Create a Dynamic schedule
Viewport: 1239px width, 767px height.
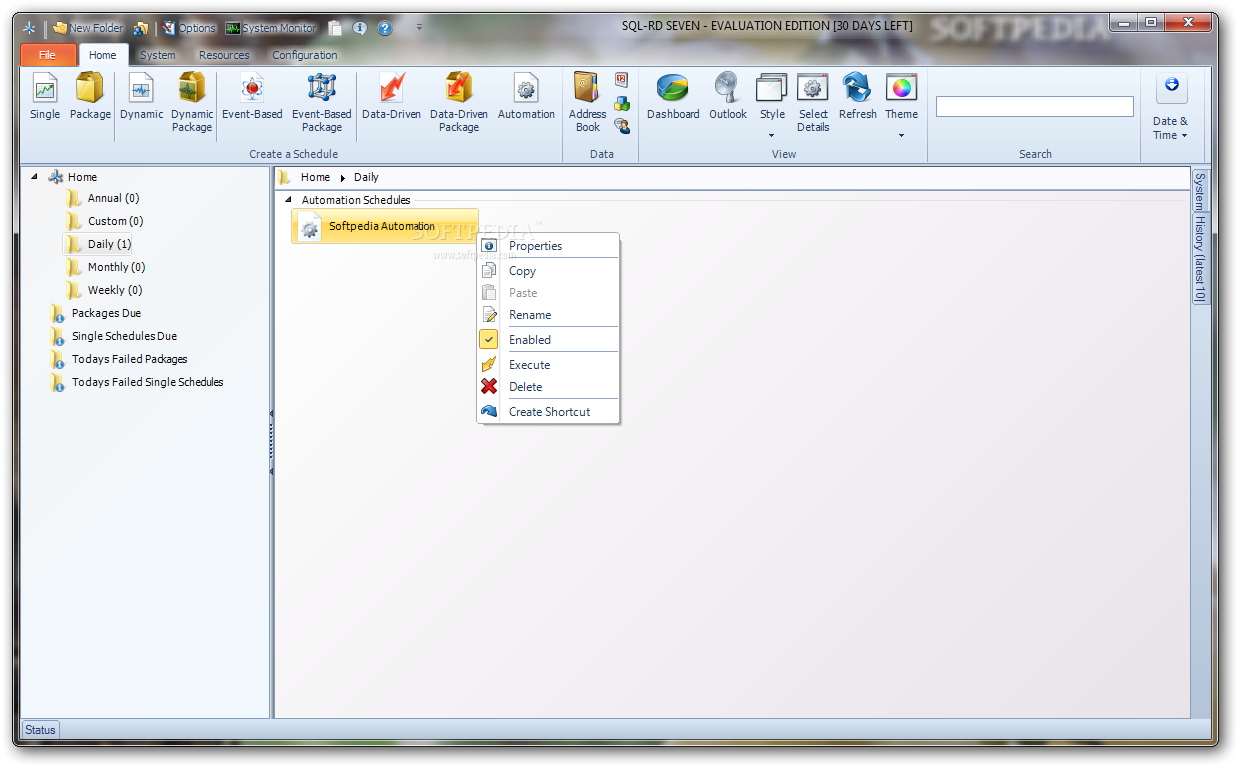click(x=142, y=97)
